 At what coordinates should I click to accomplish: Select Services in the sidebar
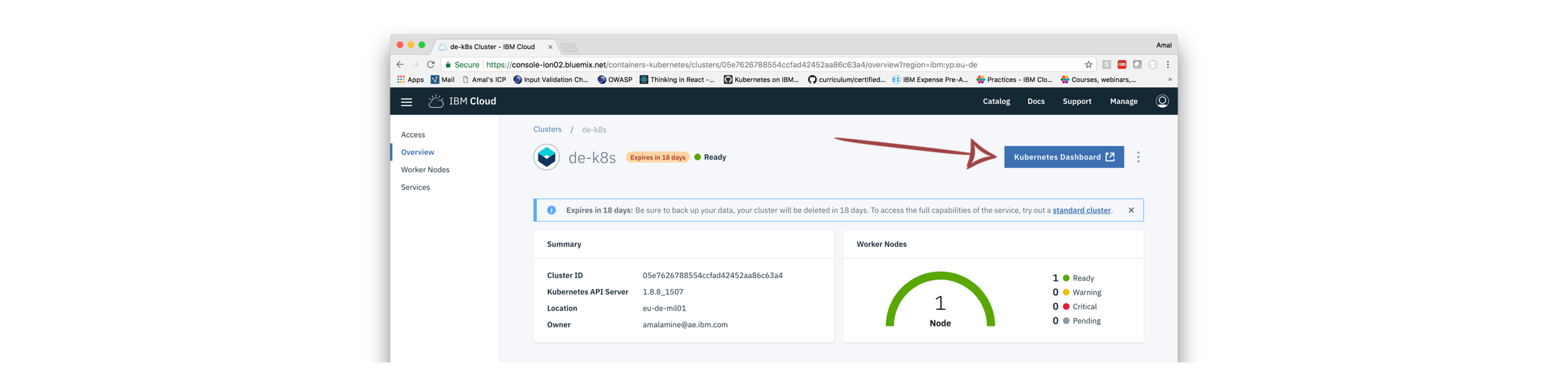click(x=415, y=187)
